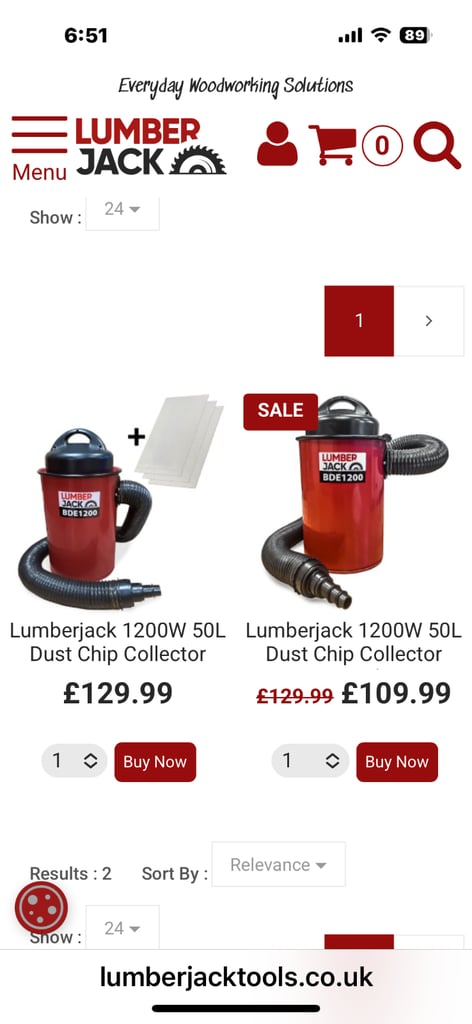Adjust quantity stepper for £129.99 collector

(x=74, y=761)
